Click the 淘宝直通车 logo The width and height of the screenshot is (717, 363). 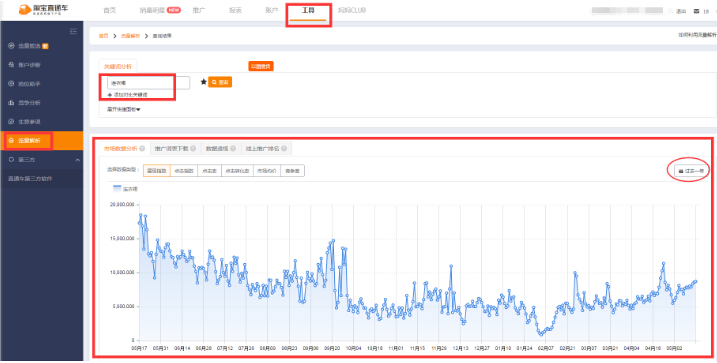click(x=44, y=10)
